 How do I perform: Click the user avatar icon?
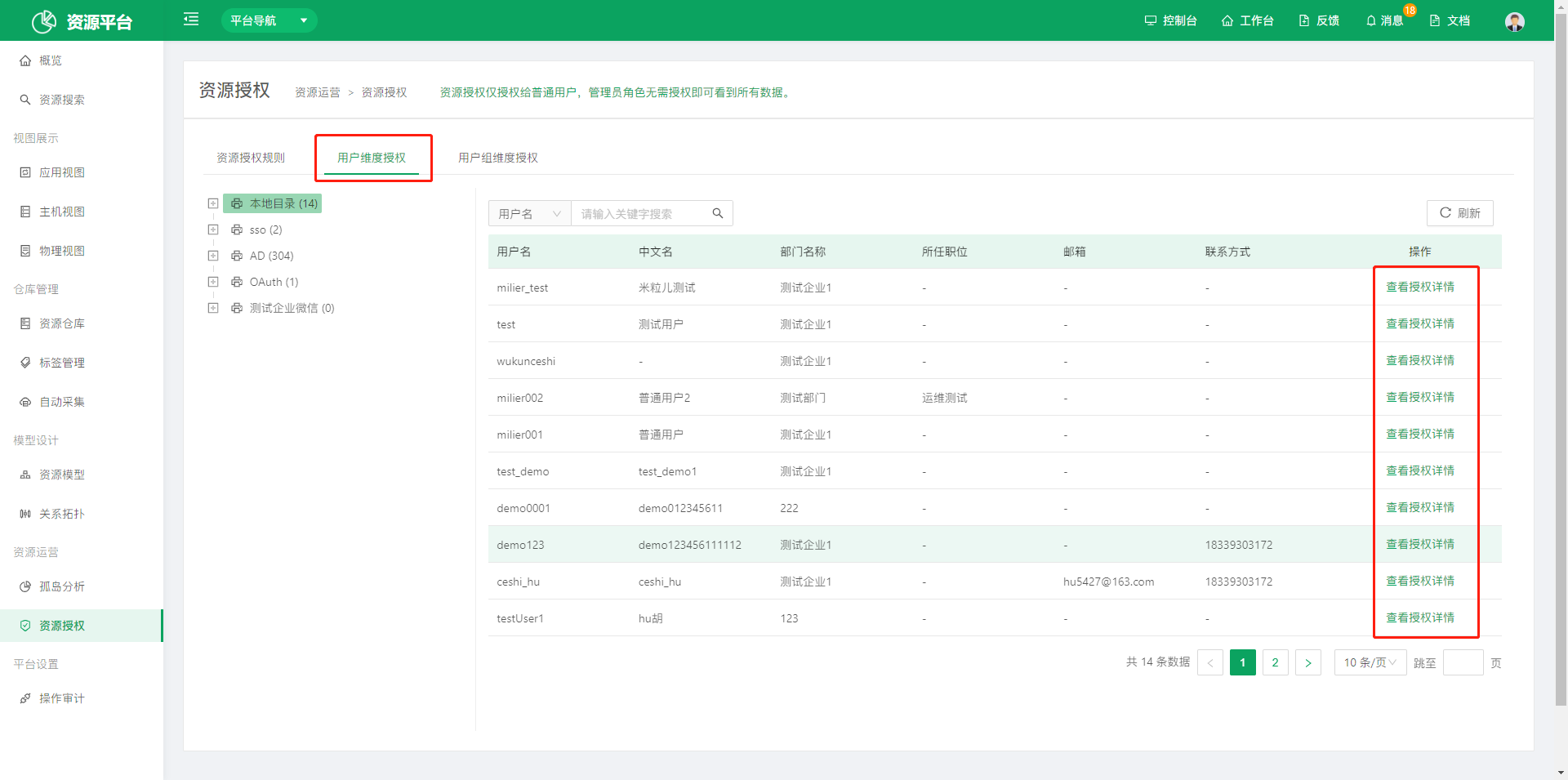[1514, 21]
